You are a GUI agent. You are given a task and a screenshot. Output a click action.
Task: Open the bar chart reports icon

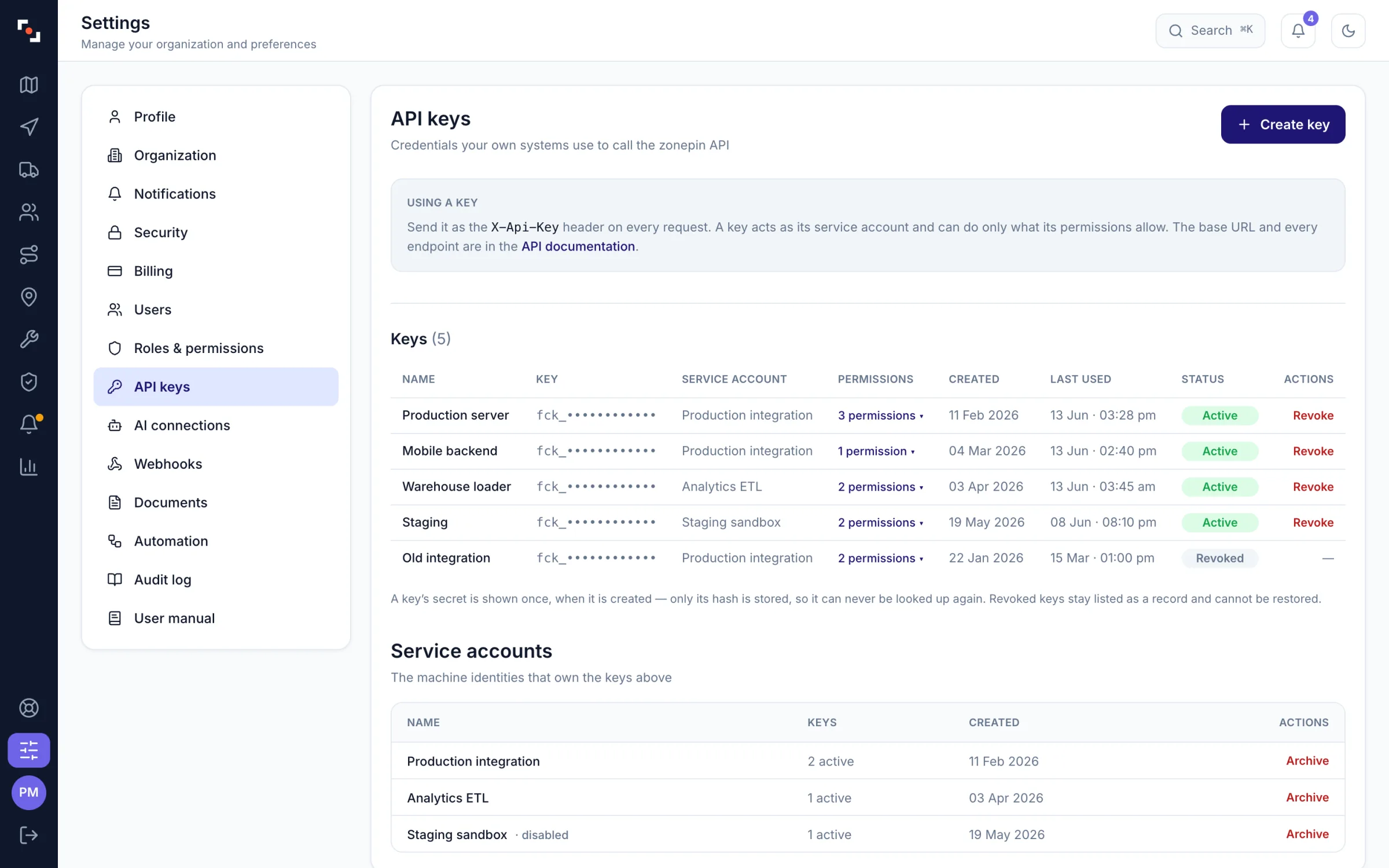pyautogui.click(x=29, y=466)
